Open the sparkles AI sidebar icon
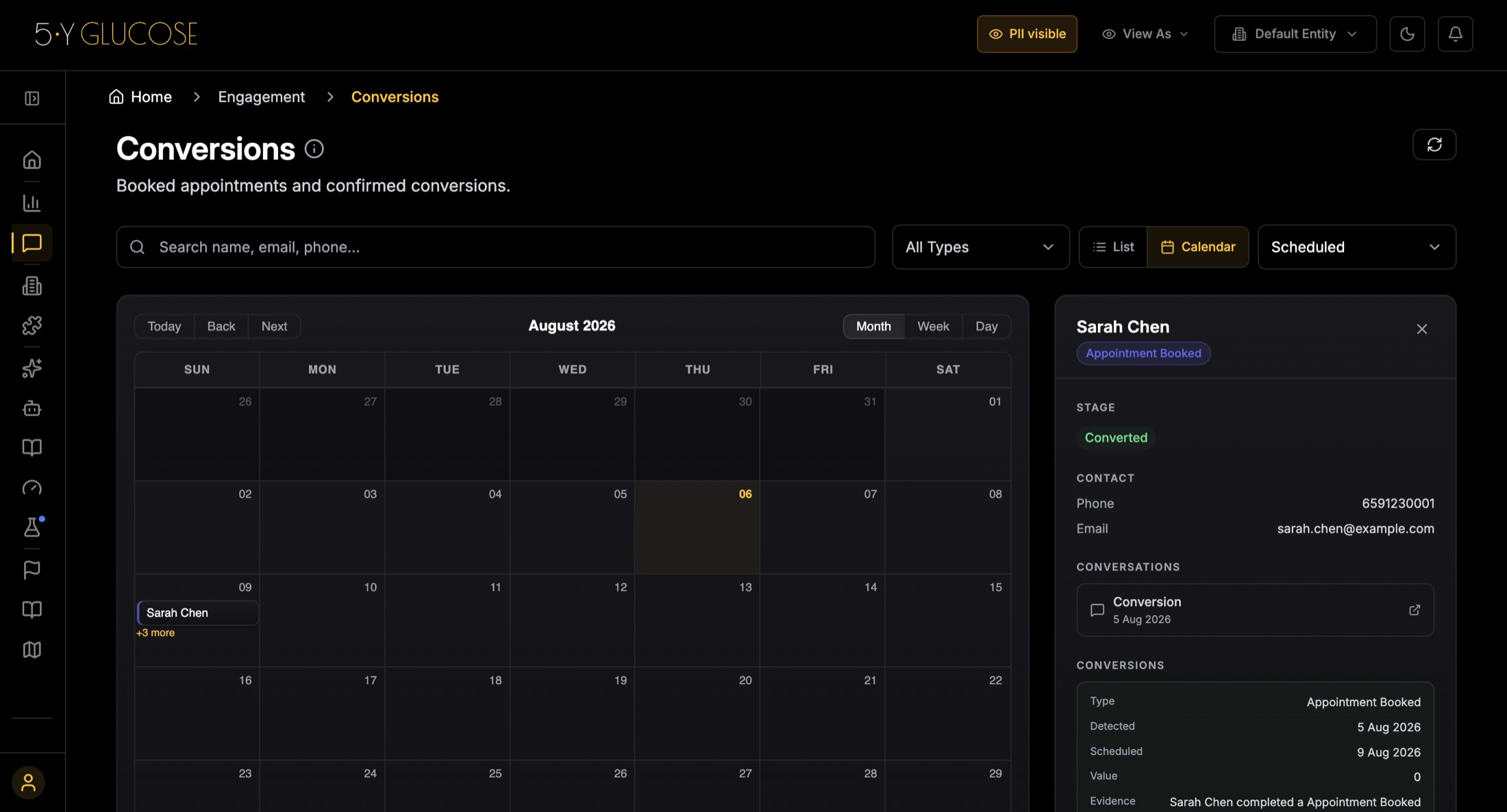The width and height of the screenshot is (1507, 812). [x=32, y=368]
